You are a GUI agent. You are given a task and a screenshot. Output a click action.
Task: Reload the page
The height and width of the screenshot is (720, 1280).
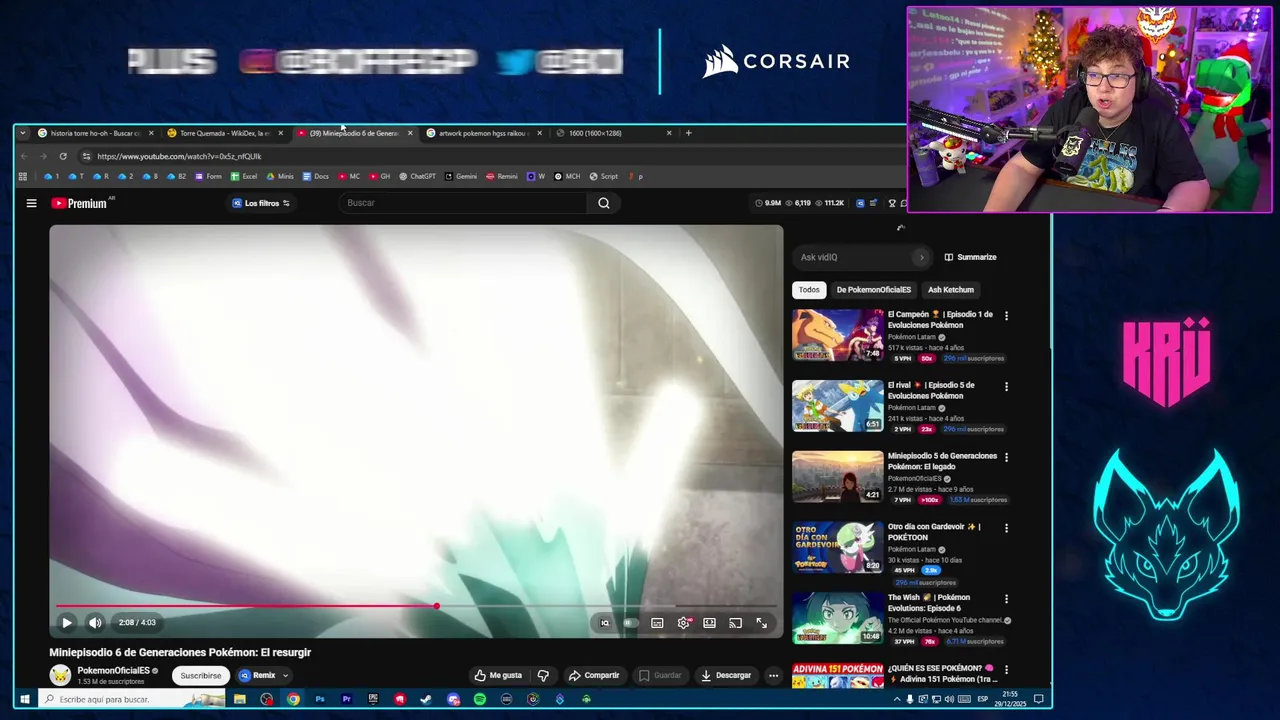click(63, 156)
